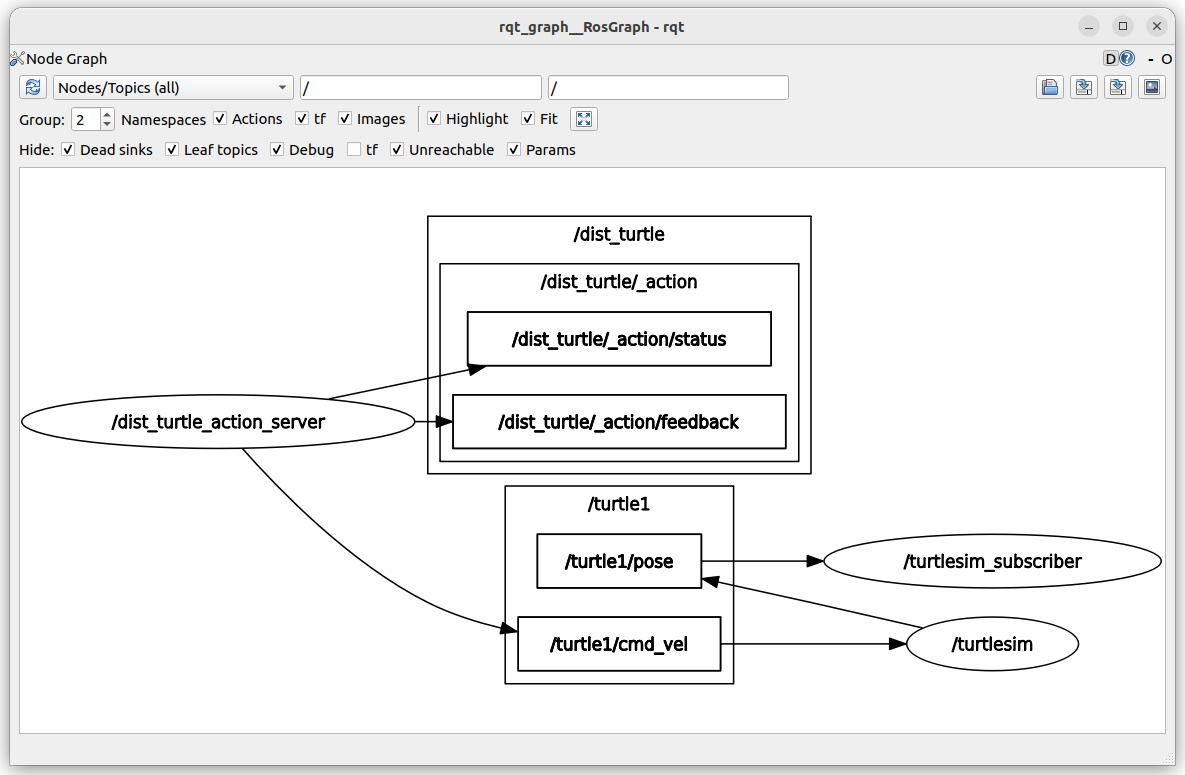
Task: Click the node namespace filter field
Action: (x=421, y=88)
